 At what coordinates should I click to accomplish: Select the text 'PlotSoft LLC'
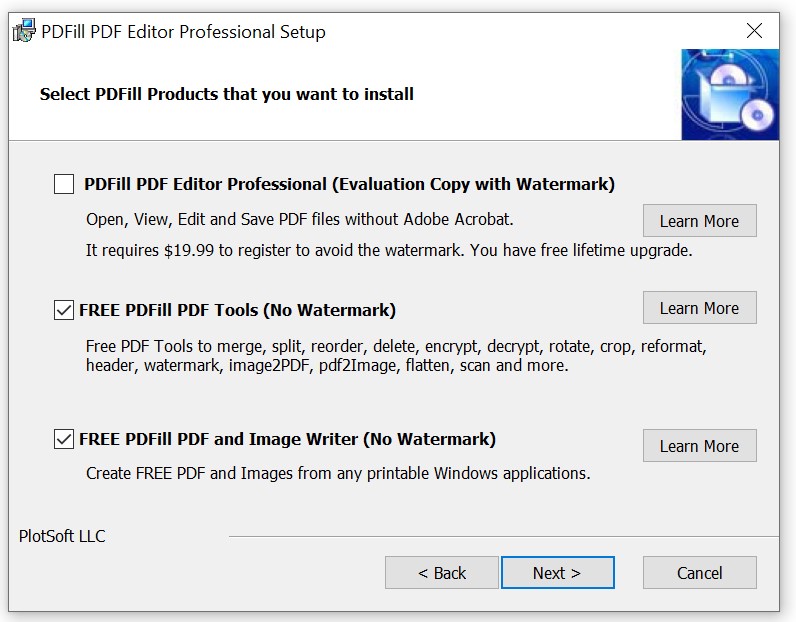click(x=62, y=536)
